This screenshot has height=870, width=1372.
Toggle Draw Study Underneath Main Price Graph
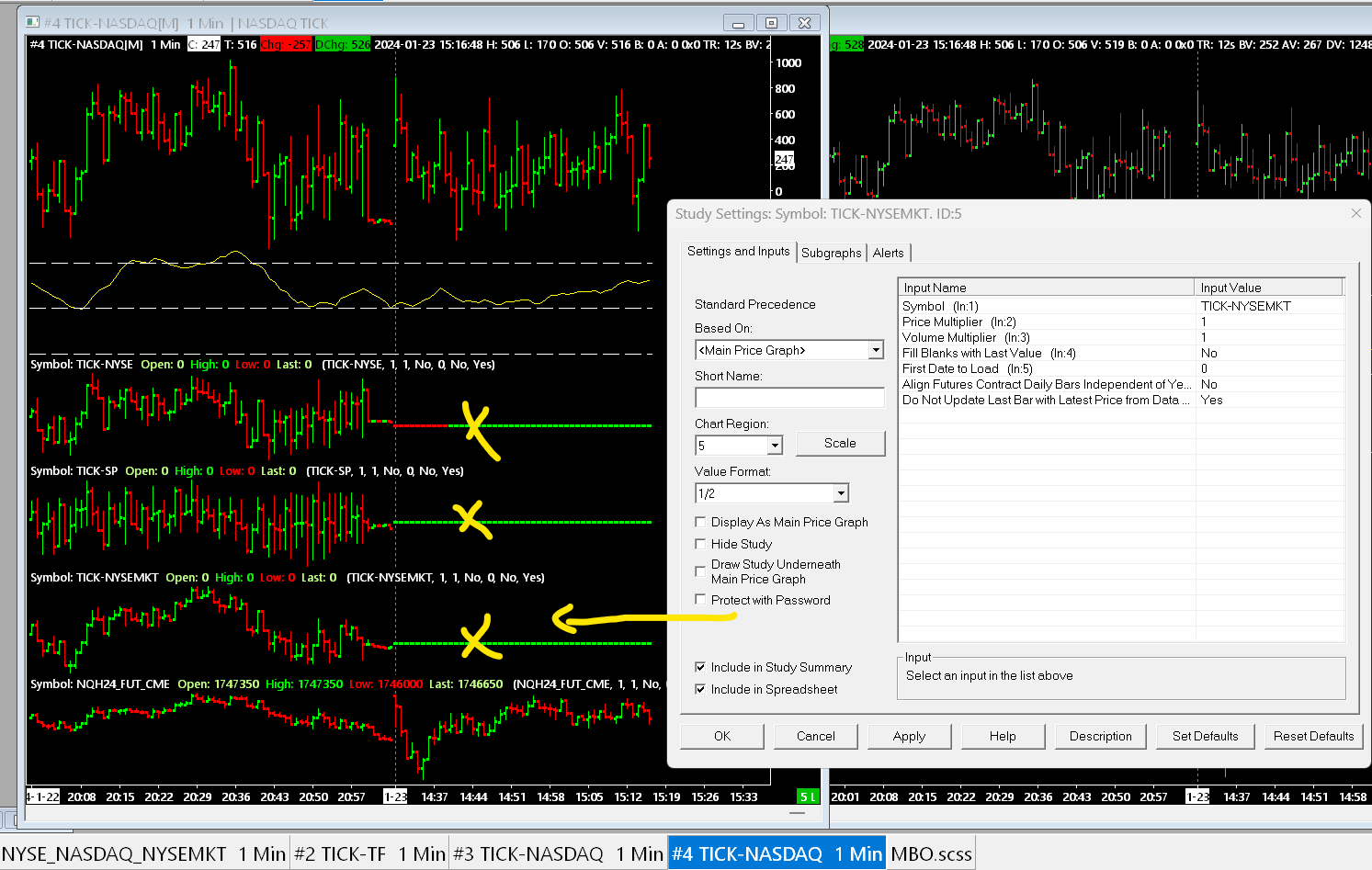(x=700, y=571)
